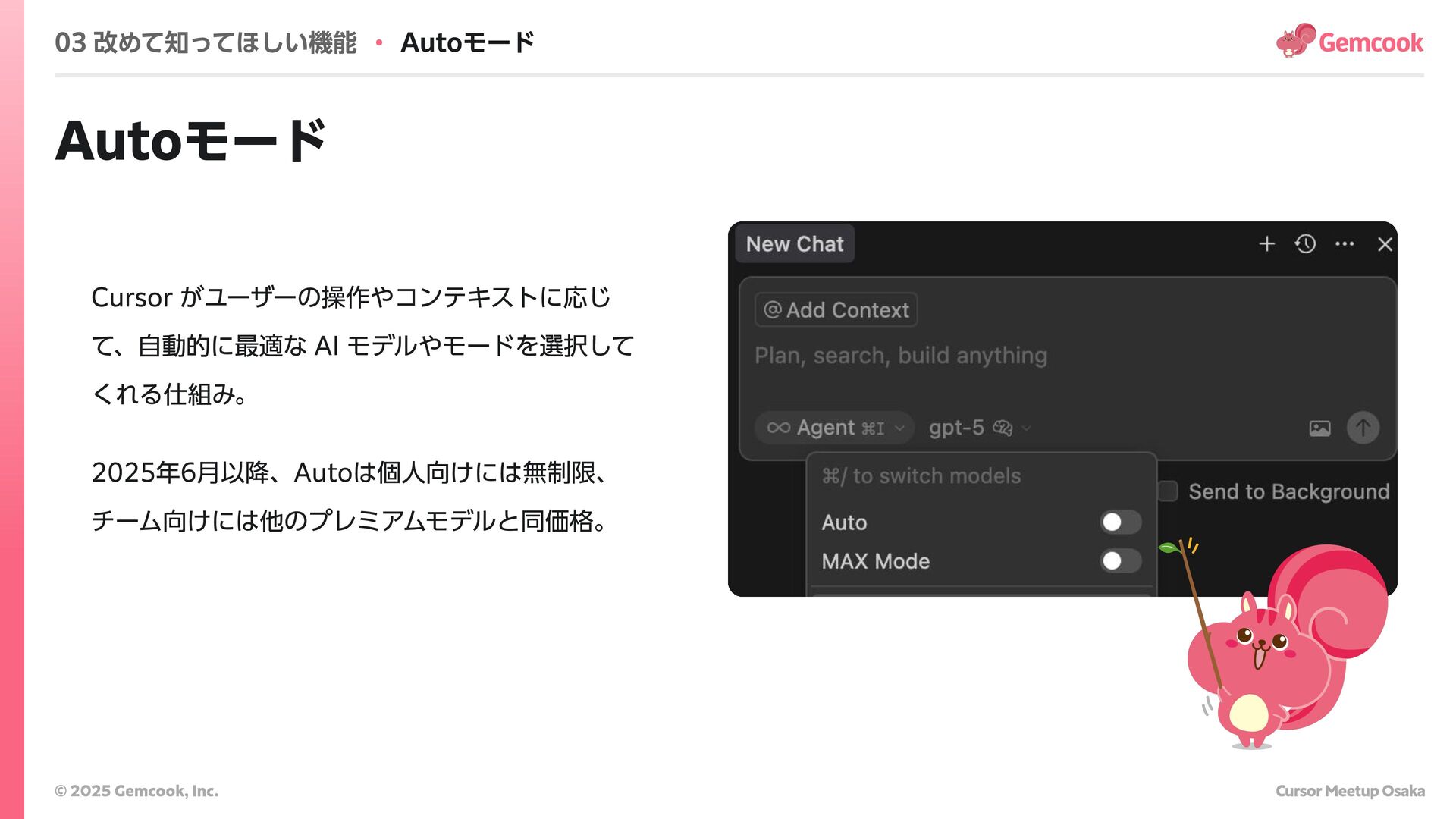Click the large 'Autoモード' slide title
The height and width of the screenshot is (819, 1456).
point(191,141)
